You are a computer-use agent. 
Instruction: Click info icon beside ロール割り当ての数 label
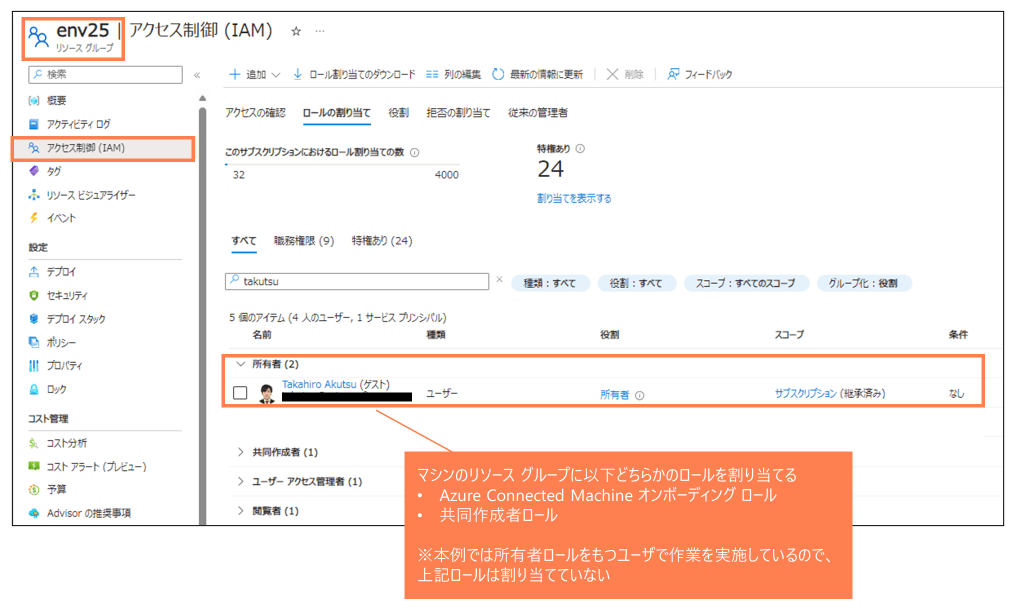(x=414, y=153)
